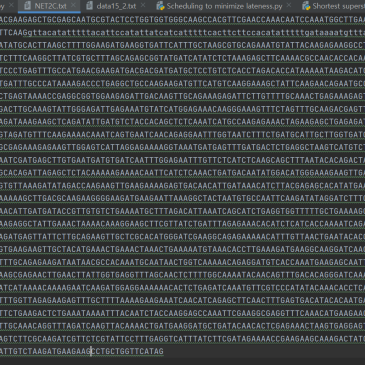Click line beginning TTTGGTTAGAGAAGAGTTTGC

(182, 300)
